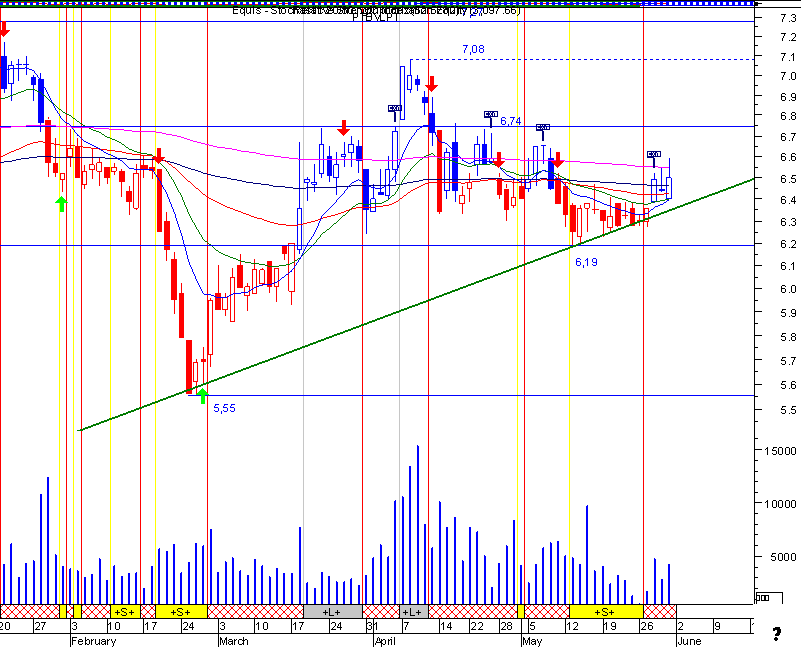Click the 28 date label in April
Viewport: 801px width, 647px height.
coord(506,626)
